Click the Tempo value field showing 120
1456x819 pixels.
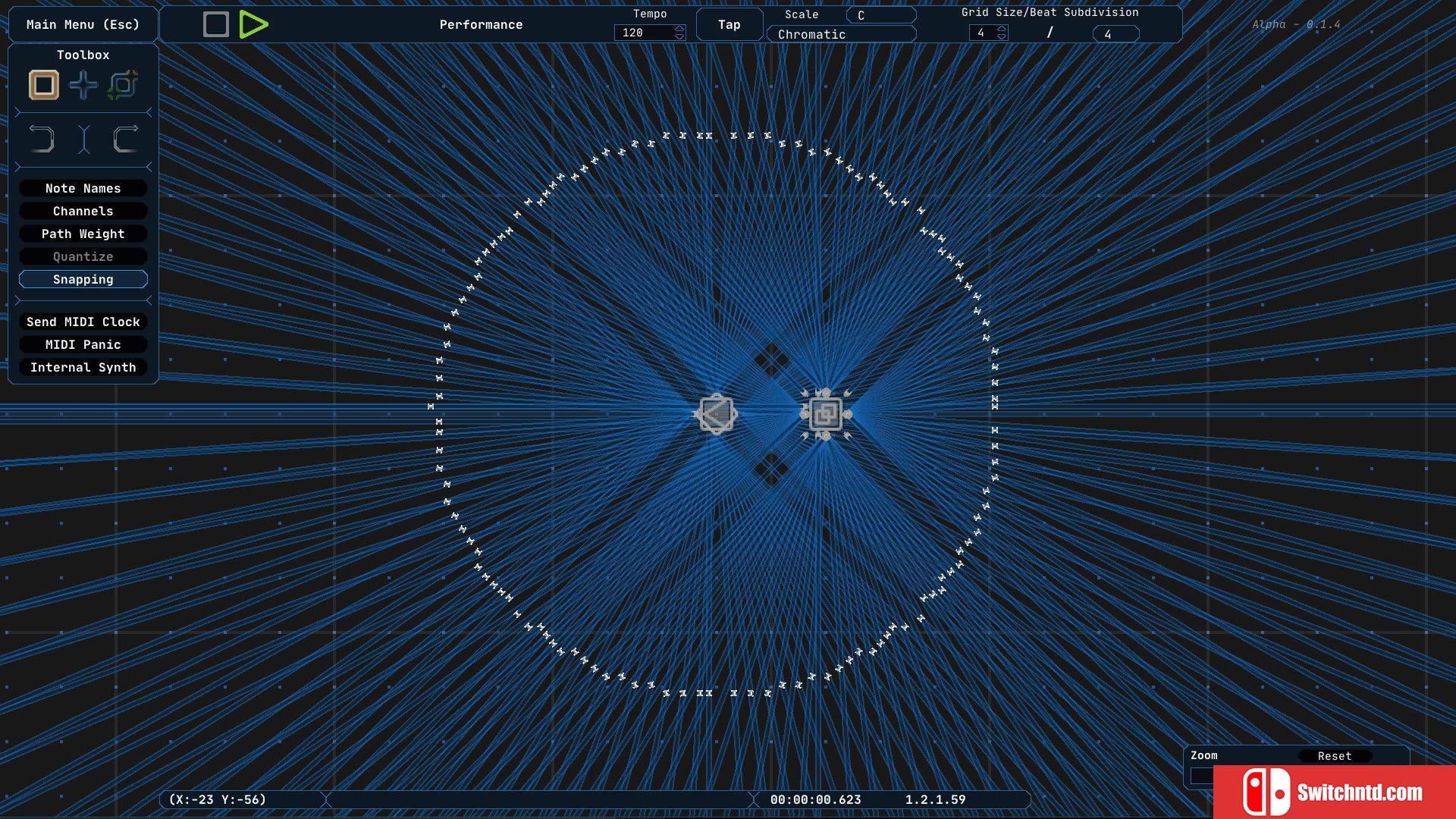pyautogui.click(x=643, y=33)
